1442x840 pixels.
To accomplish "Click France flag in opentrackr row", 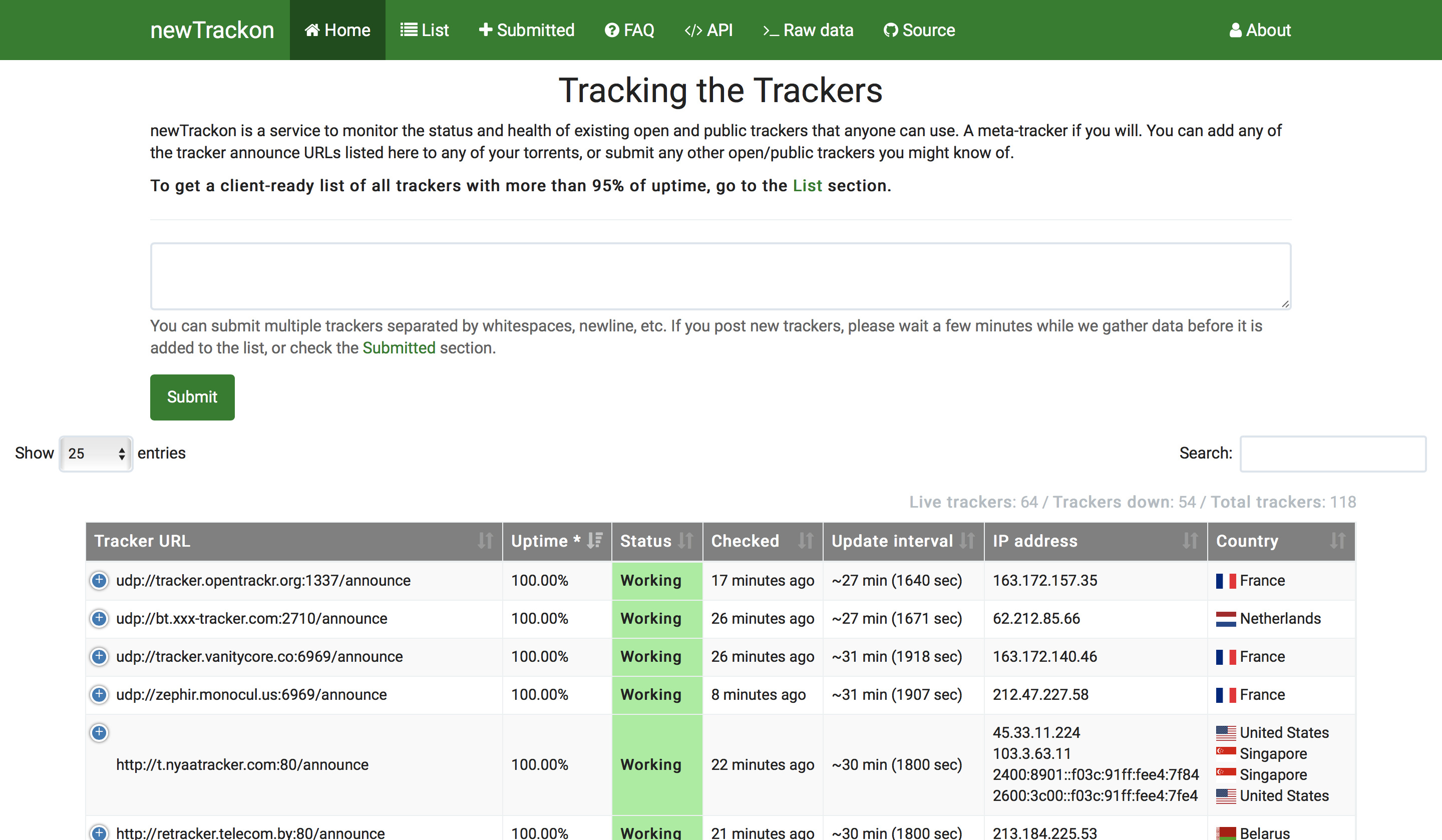I will (x=1226, y=581).
